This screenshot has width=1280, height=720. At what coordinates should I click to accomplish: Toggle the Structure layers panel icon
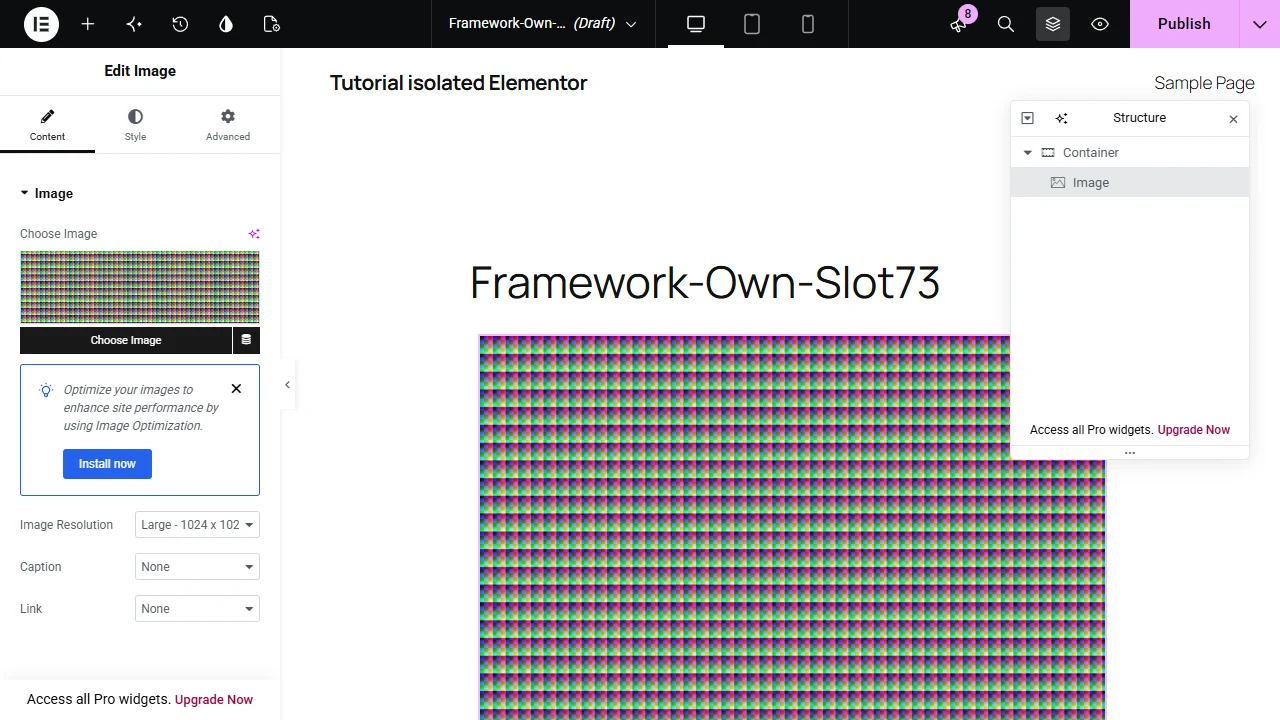pyautogui.click(x=1053, y=24)
